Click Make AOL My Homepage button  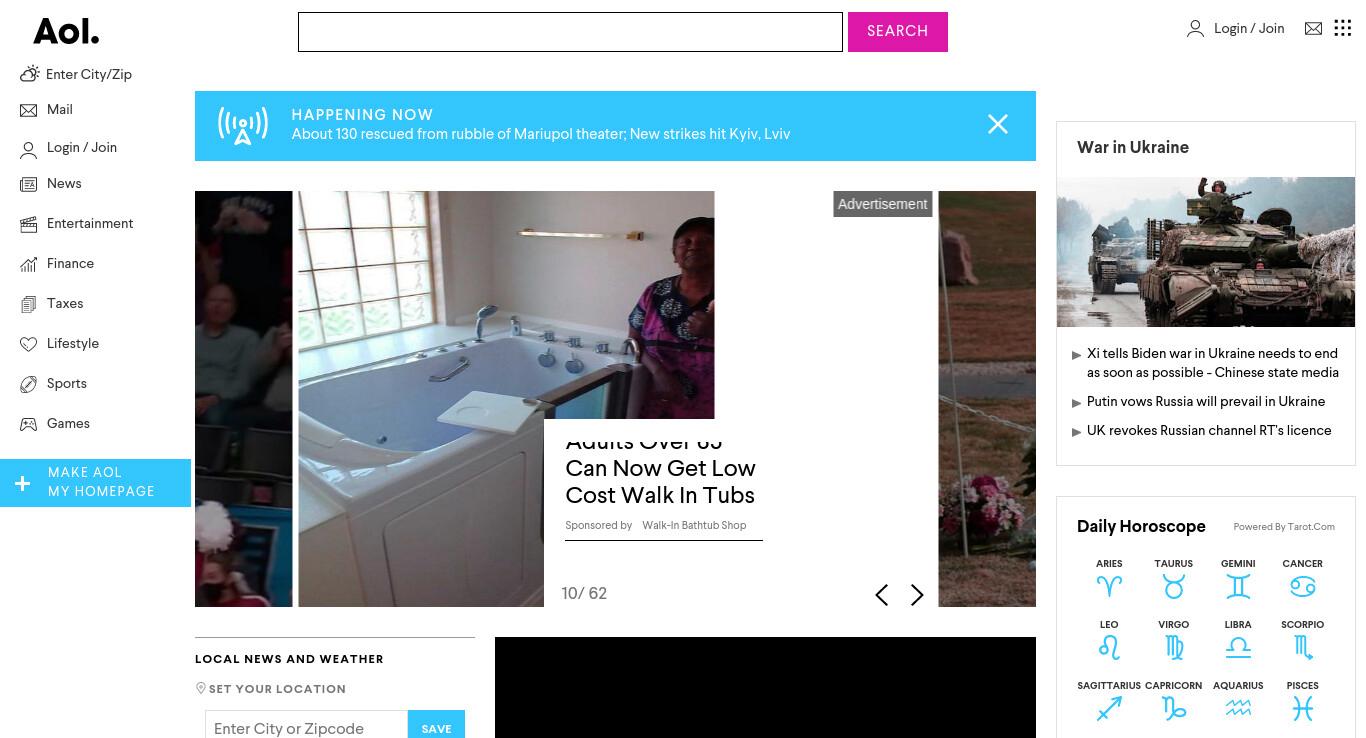point(95,482)
